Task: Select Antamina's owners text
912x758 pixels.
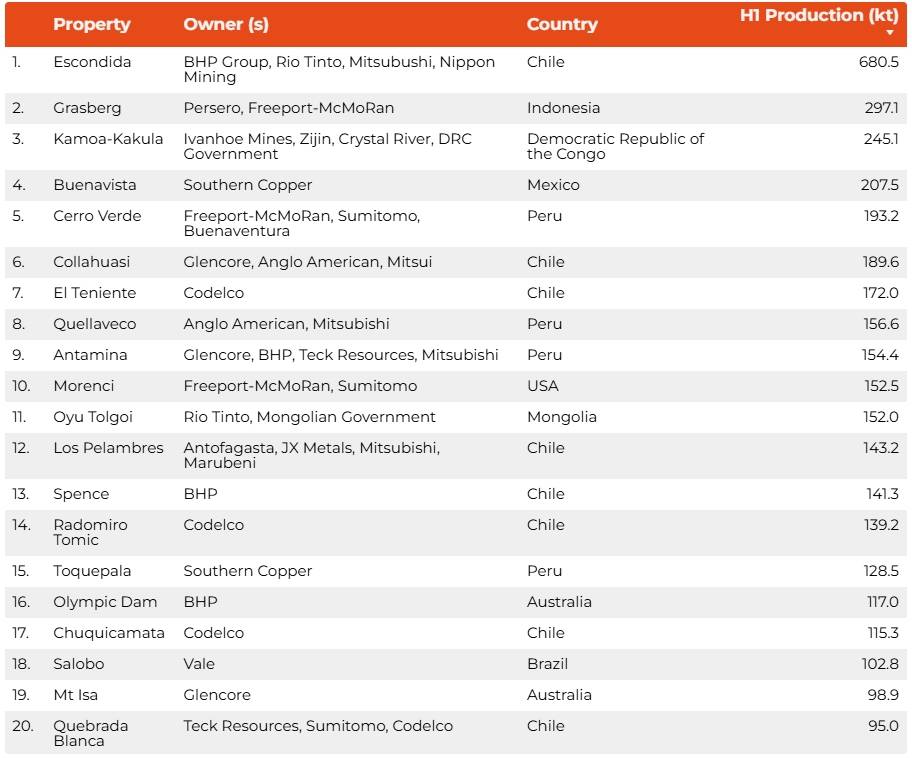Action: point(340,355)
